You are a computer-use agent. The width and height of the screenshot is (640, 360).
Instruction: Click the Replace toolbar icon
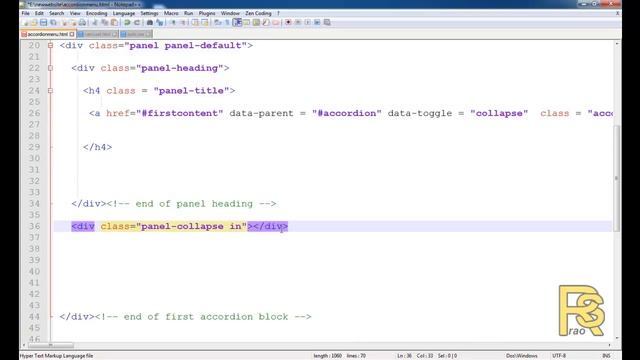pyautogui.click(x=160, y=22)
